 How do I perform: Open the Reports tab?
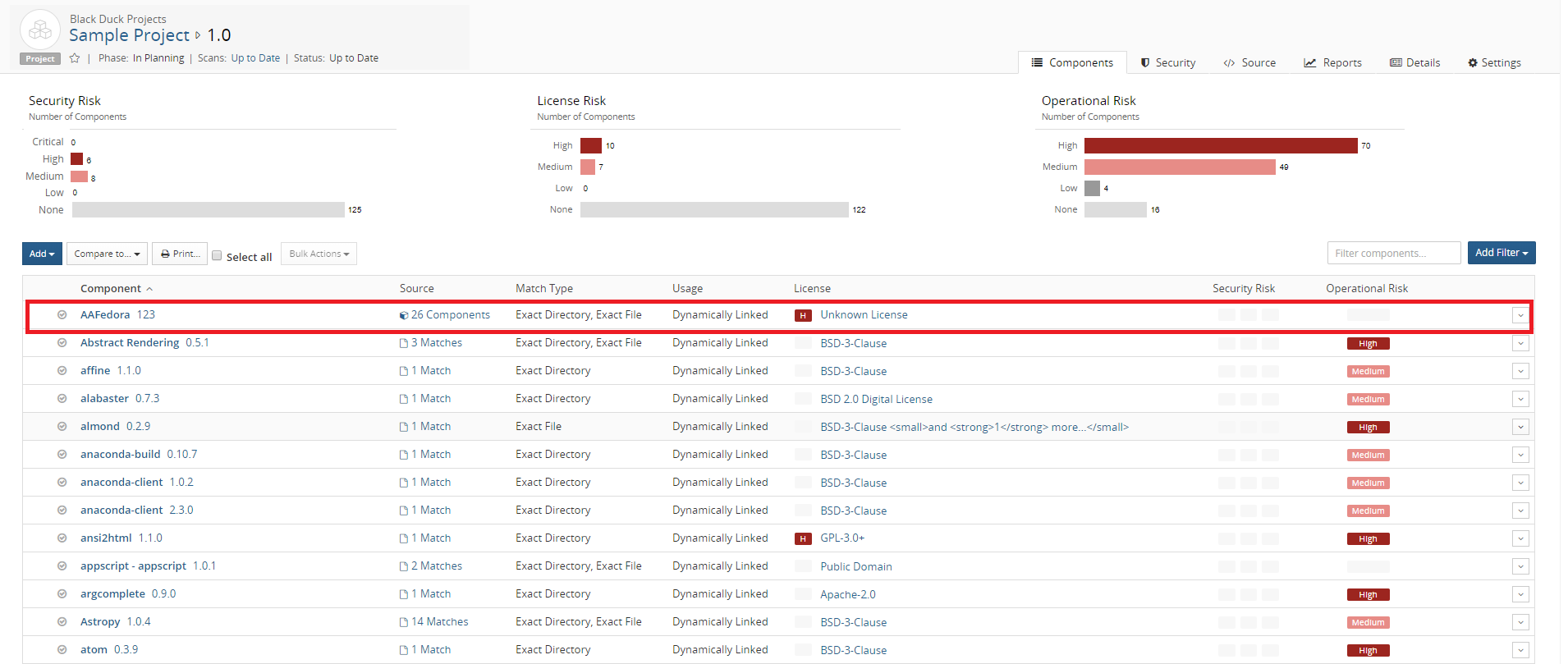tap(1332, 62)
